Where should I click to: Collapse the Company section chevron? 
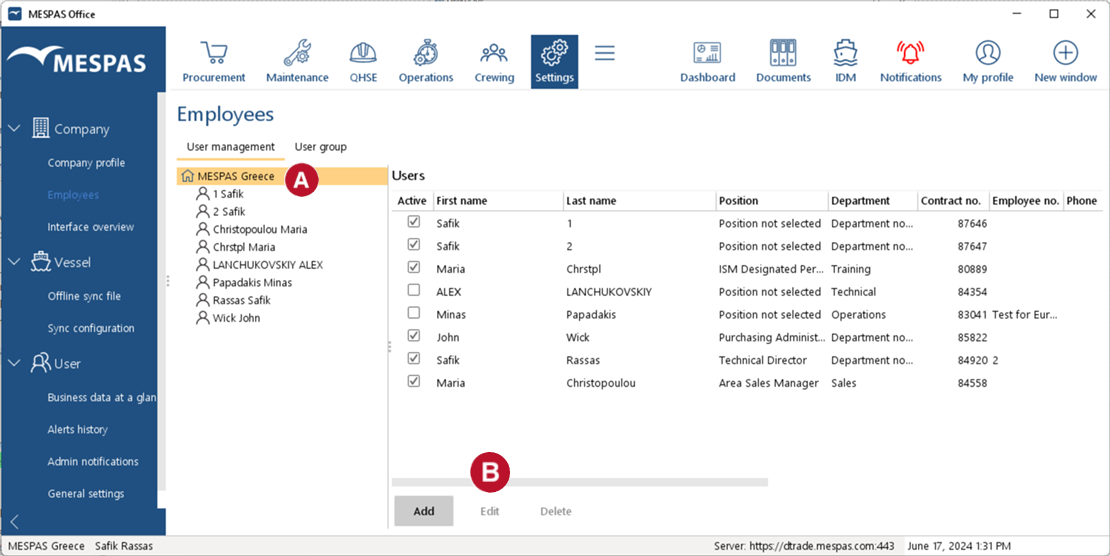coord(15,129)
